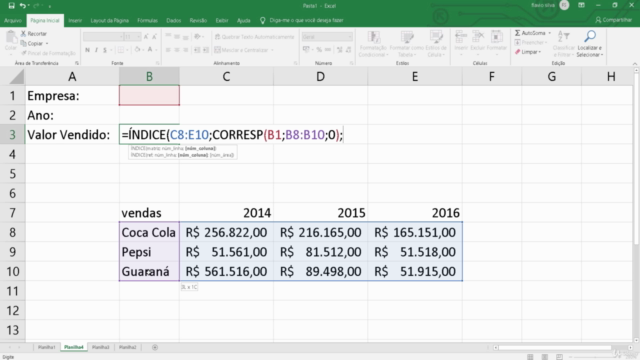The height and width of the screenshot is (360, 640).
Task: Click the decrease decimal places icon
Action: pyautogui.click(x=348, y=50)
